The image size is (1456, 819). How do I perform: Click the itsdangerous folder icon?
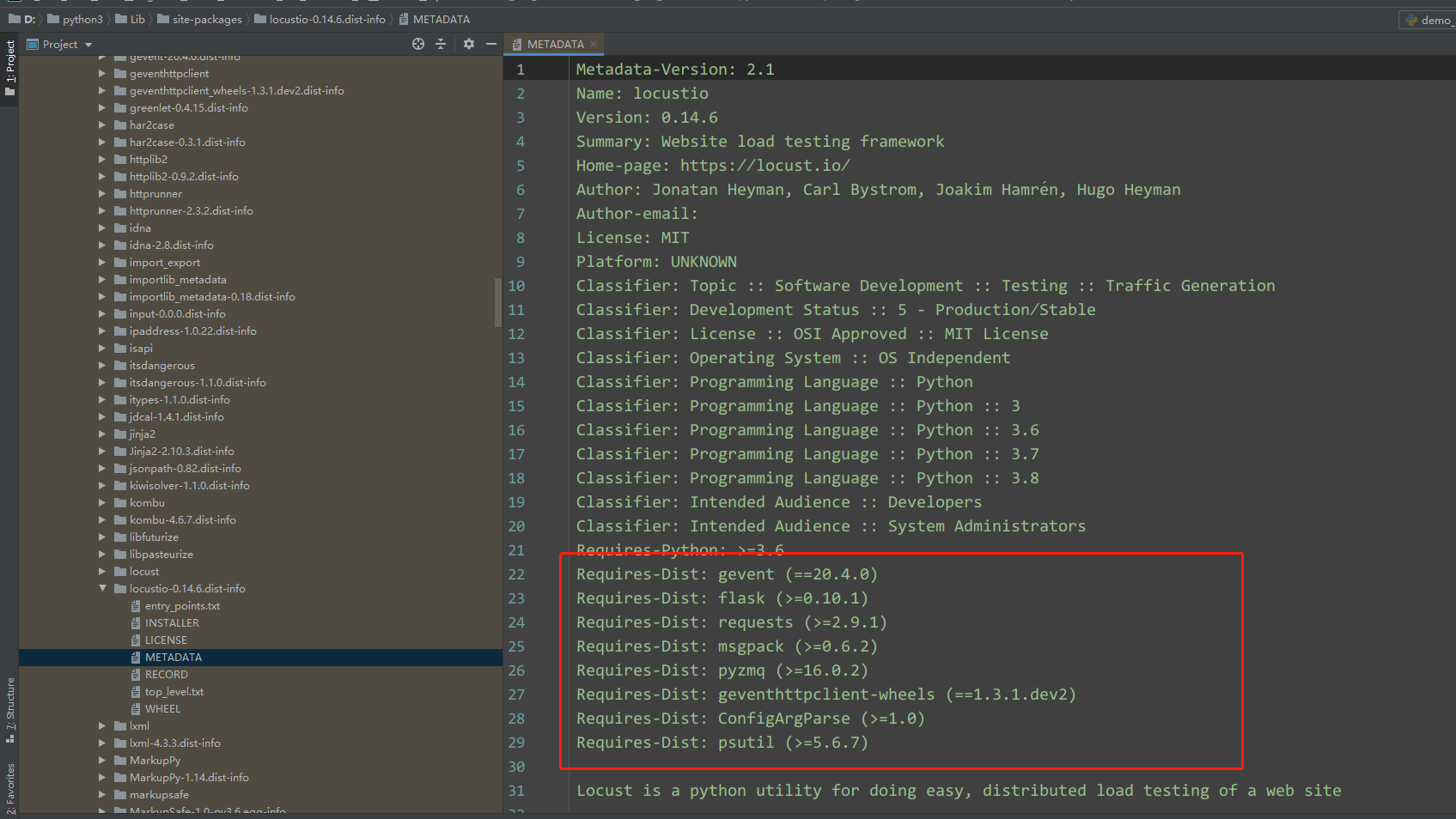tap(120, 365)
